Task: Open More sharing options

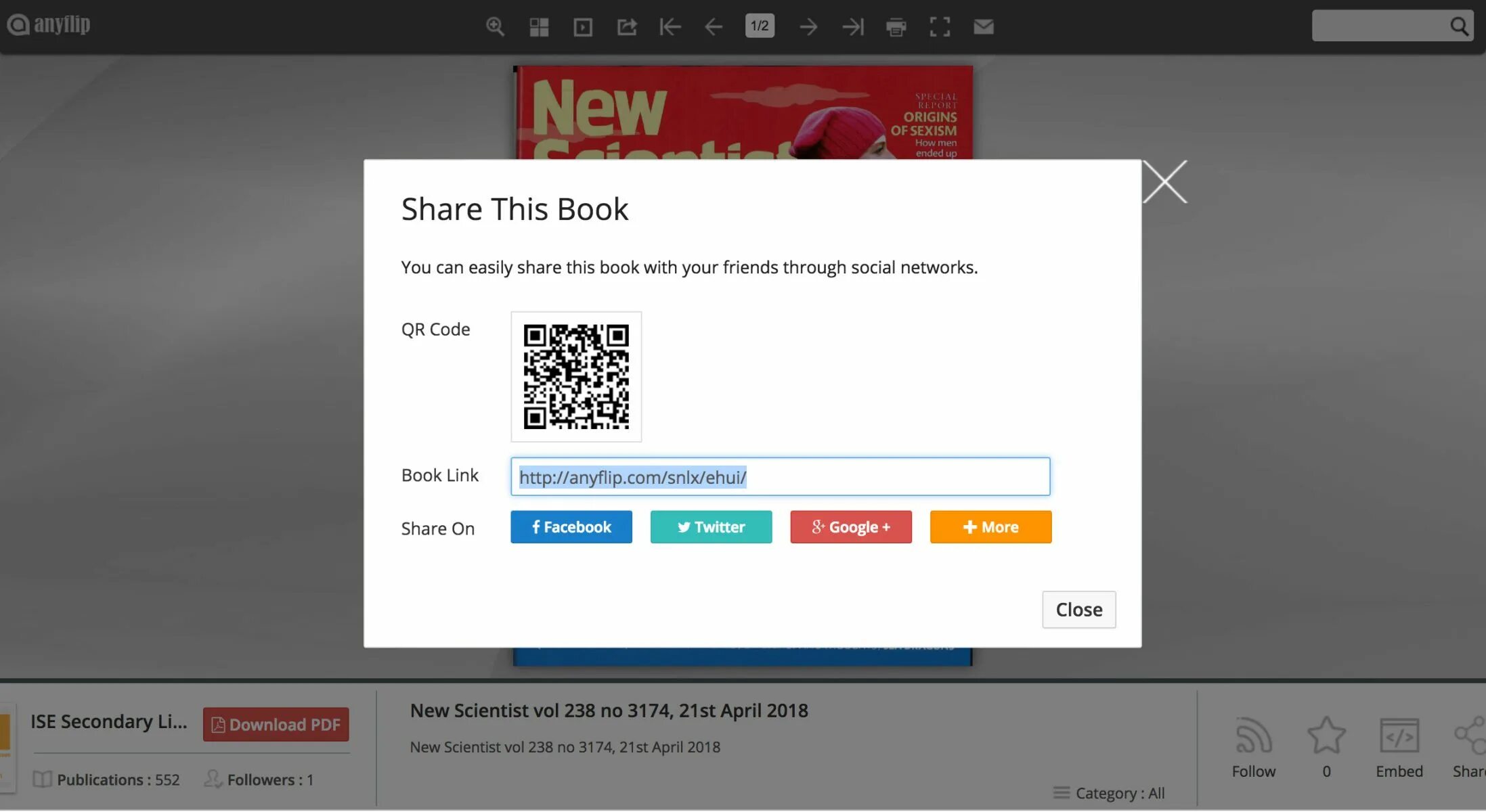Action: coord(990,527)
